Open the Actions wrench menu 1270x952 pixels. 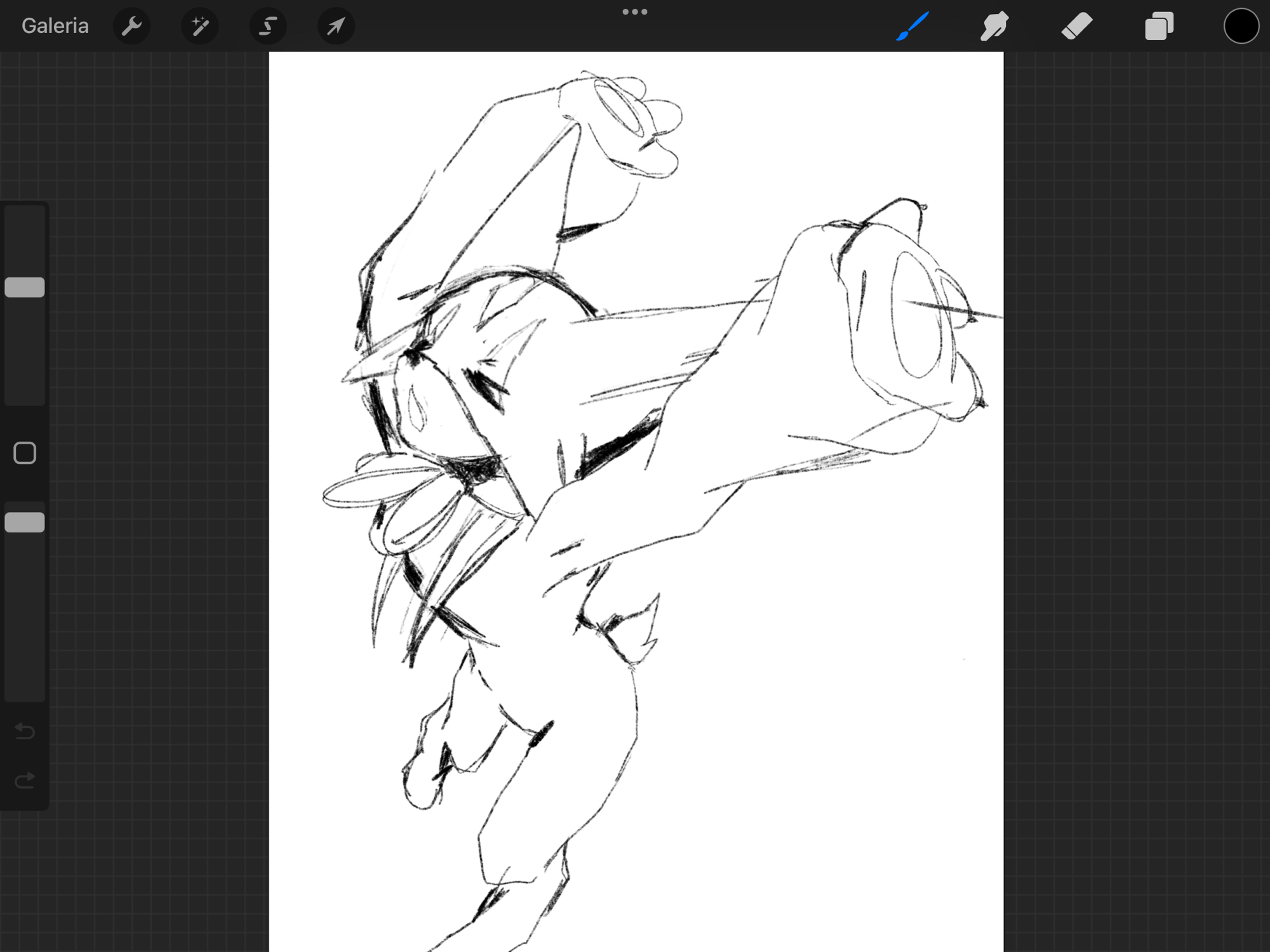coord(131,26)
